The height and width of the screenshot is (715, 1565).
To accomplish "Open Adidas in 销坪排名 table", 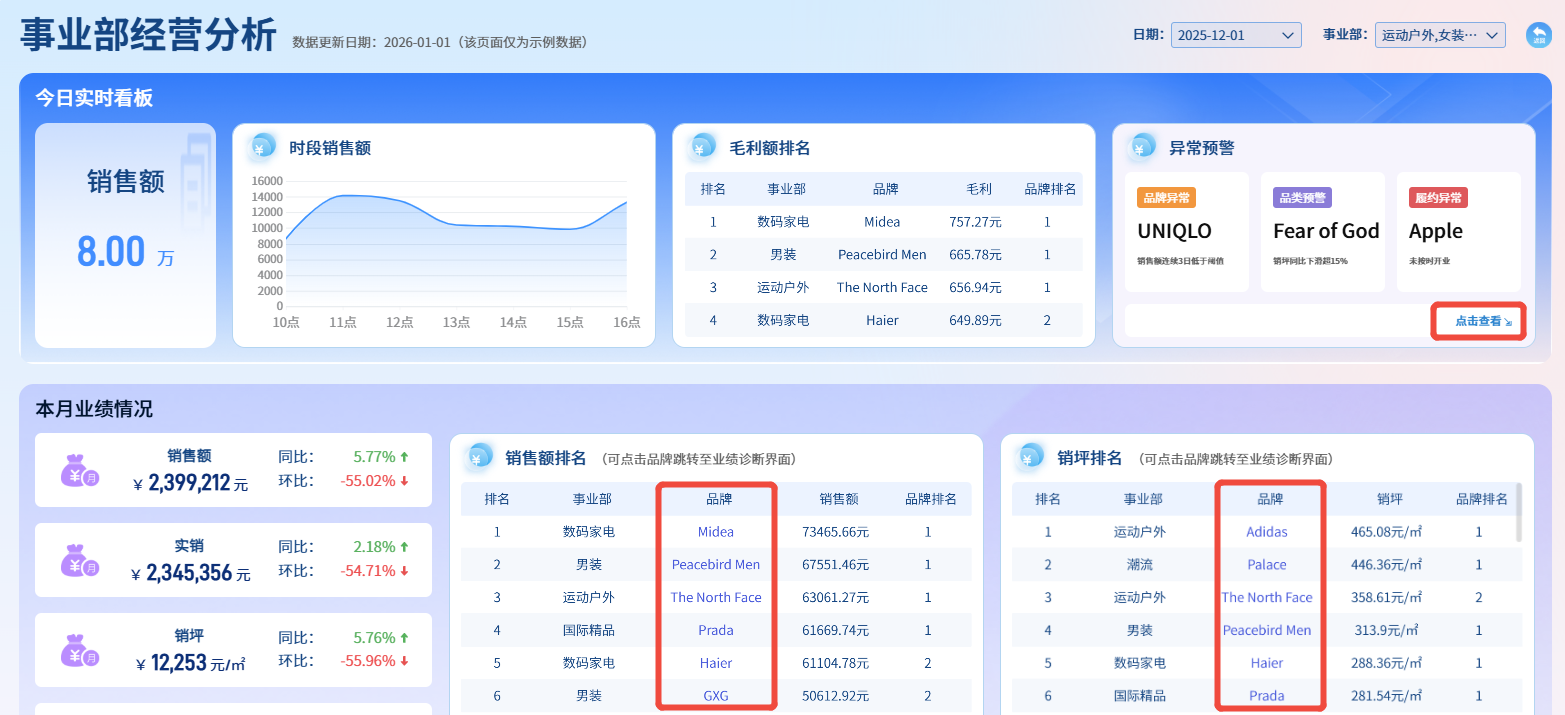I will [1267, 532].
